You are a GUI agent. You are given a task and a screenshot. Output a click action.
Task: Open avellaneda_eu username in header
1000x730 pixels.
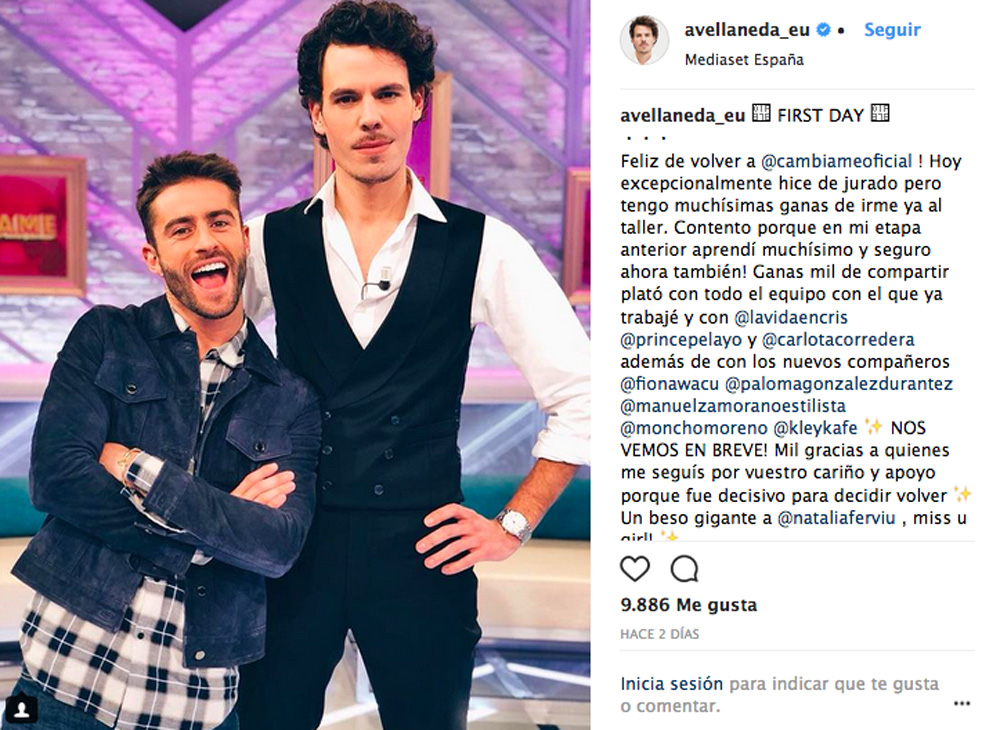point(747,30)
